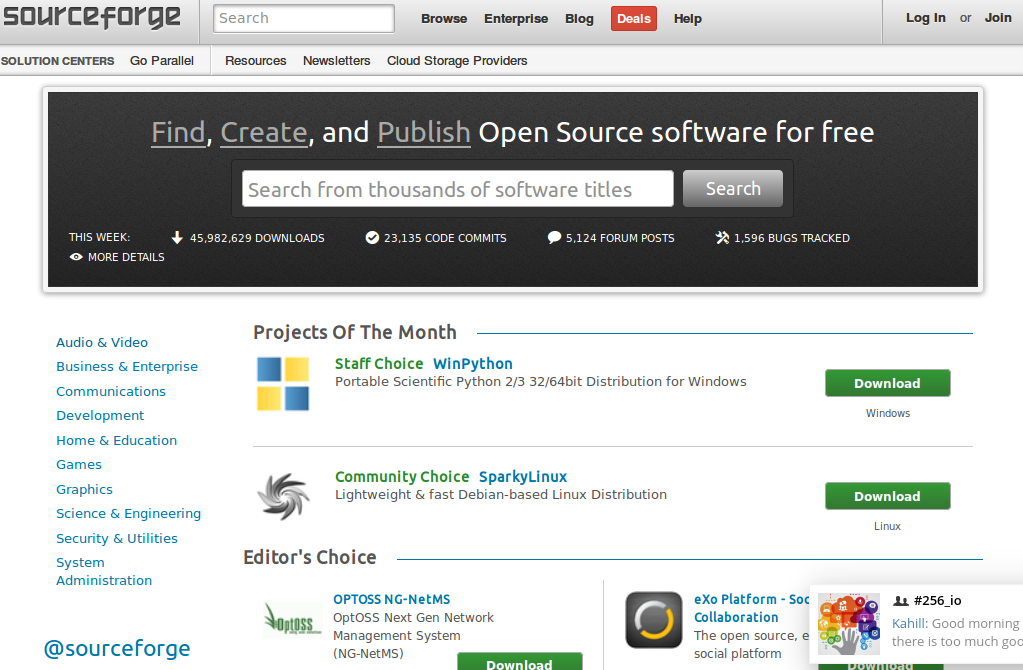Image resolution: width=1023 pixels, height=670 pixels.
Task: Click the #256_io chat thumbnail image
Action: 849,624
